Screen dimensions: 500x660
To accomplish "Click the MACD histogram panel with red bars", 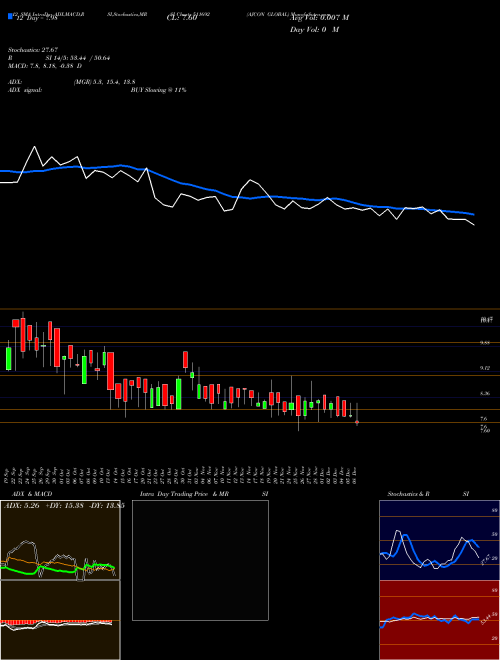I will click(x=60, y=620).
